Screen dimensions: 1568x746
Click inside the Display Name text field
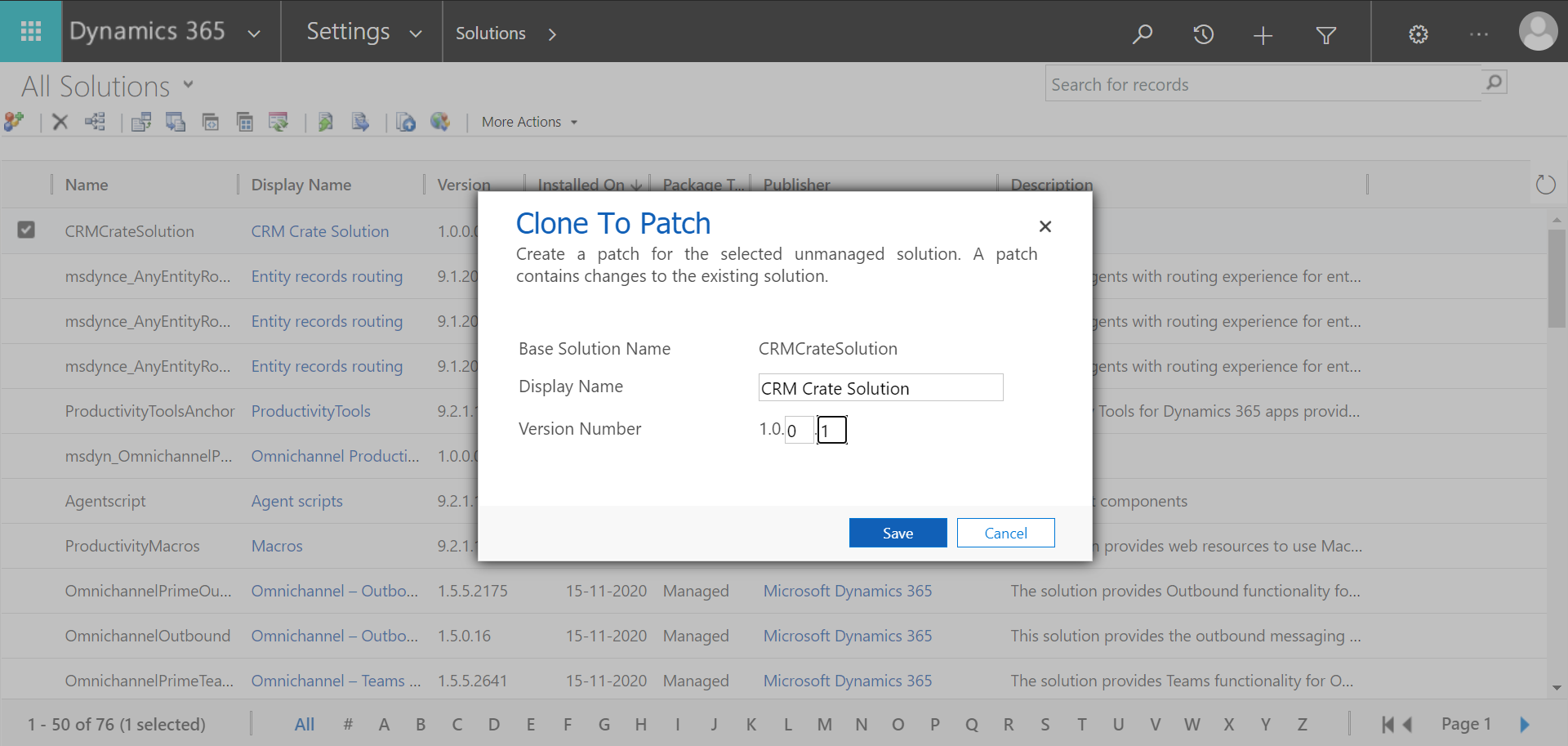[880, 387]
